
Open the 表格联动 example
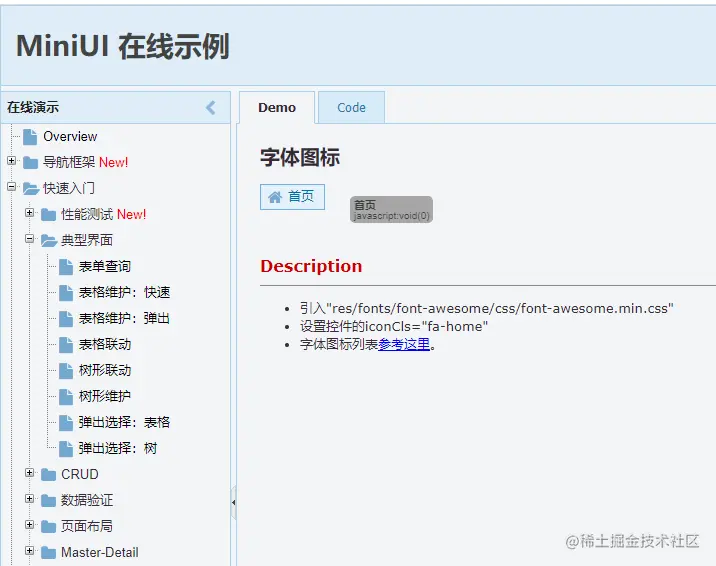(105, 345)
